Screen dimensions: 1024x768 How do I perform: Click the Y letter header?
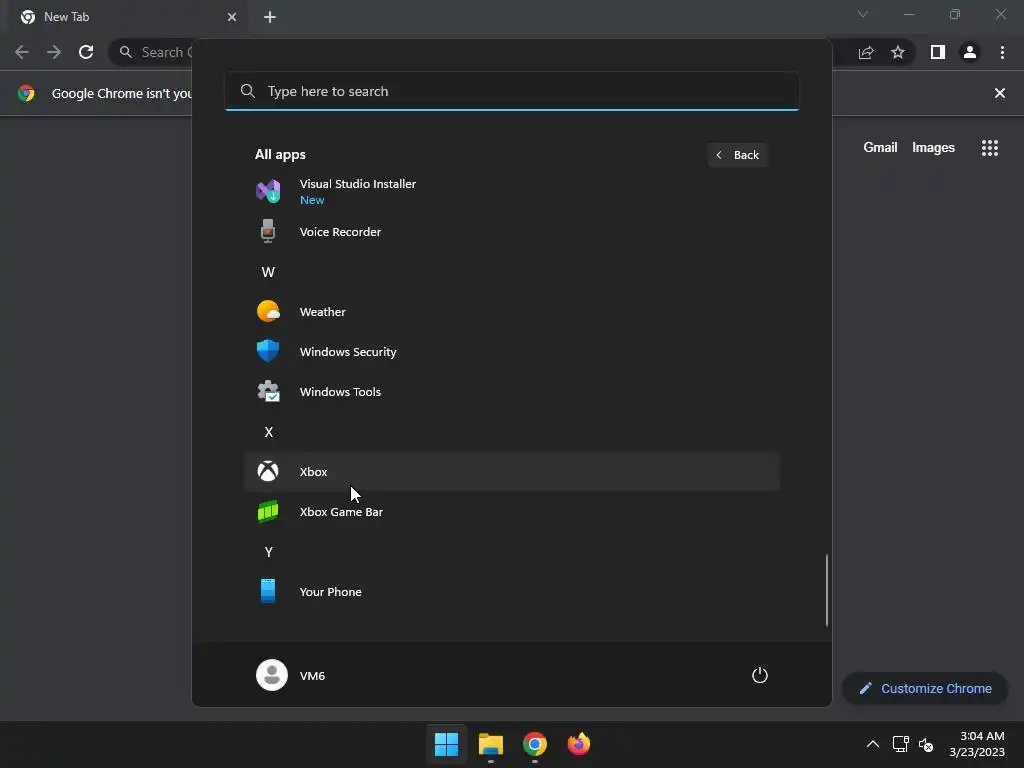click(x=268, y=552)
